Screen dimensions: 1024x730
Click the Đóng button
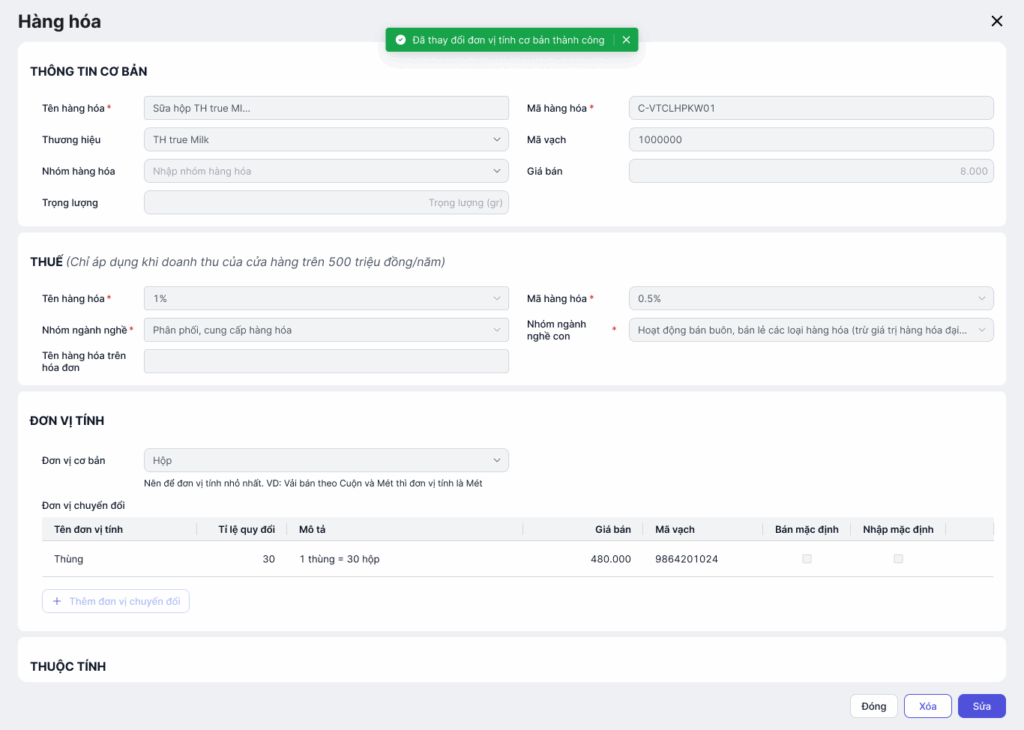pos(873,706)
